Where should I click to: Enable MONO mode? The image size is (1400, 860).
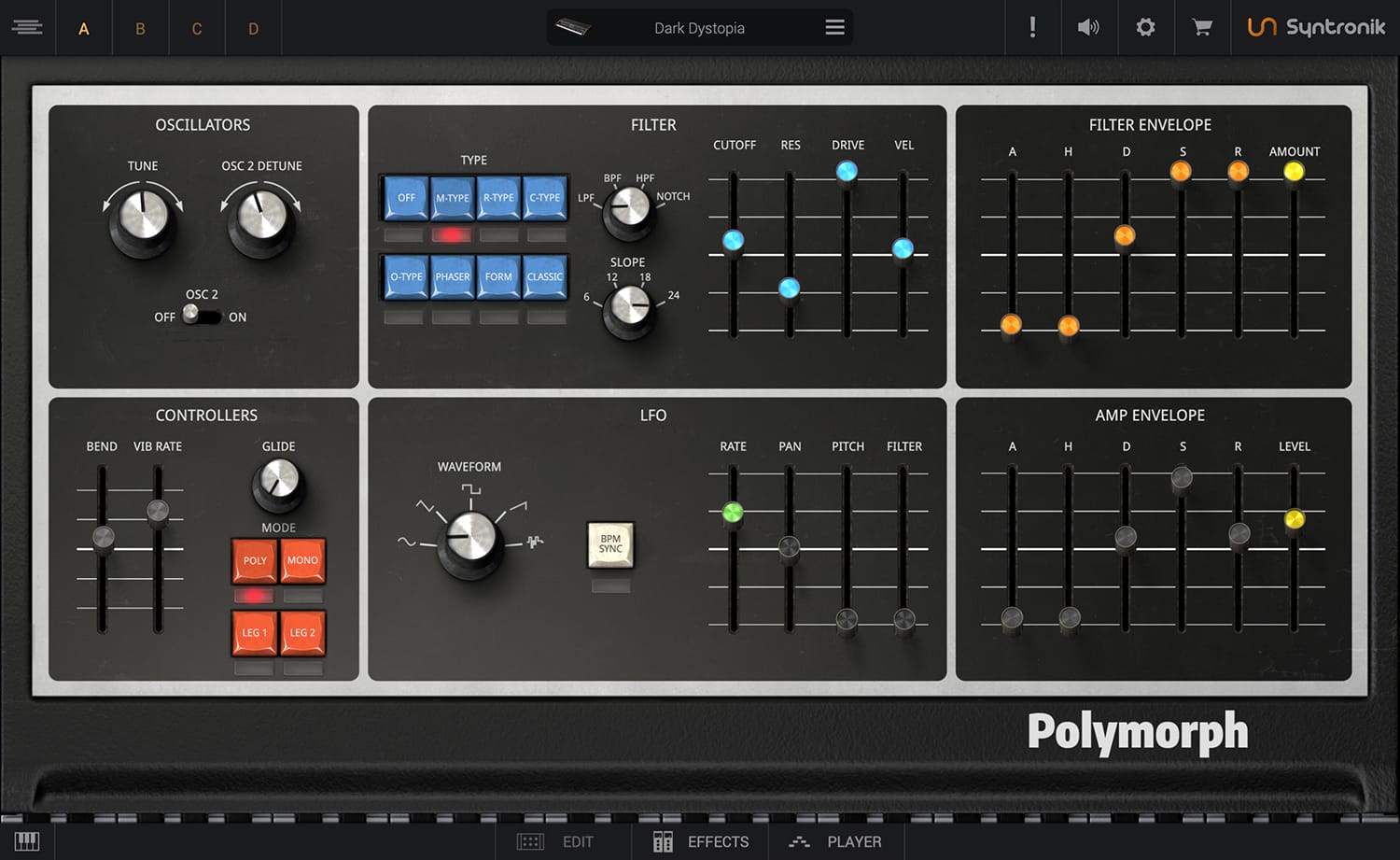[x=302, y=560]
